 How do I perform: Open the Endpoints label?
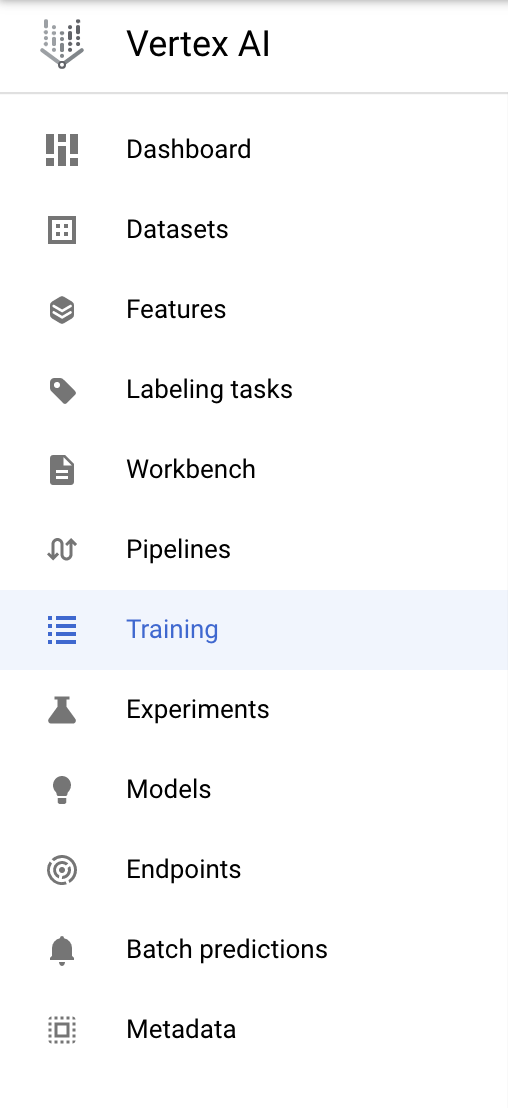pos(184,870)
